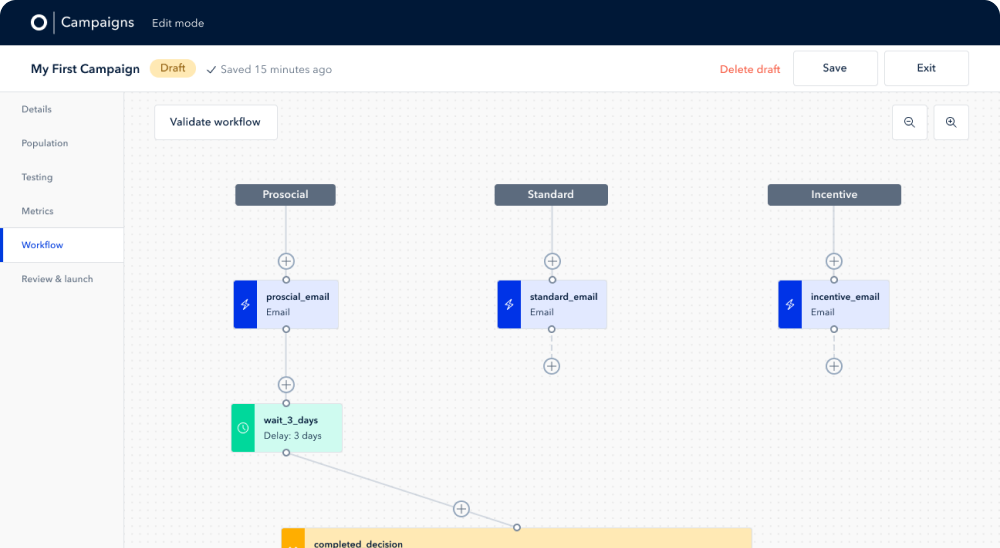Viewport: 1000px width, 548px height.
Task: Open the Details section
Action: [36, 109]
